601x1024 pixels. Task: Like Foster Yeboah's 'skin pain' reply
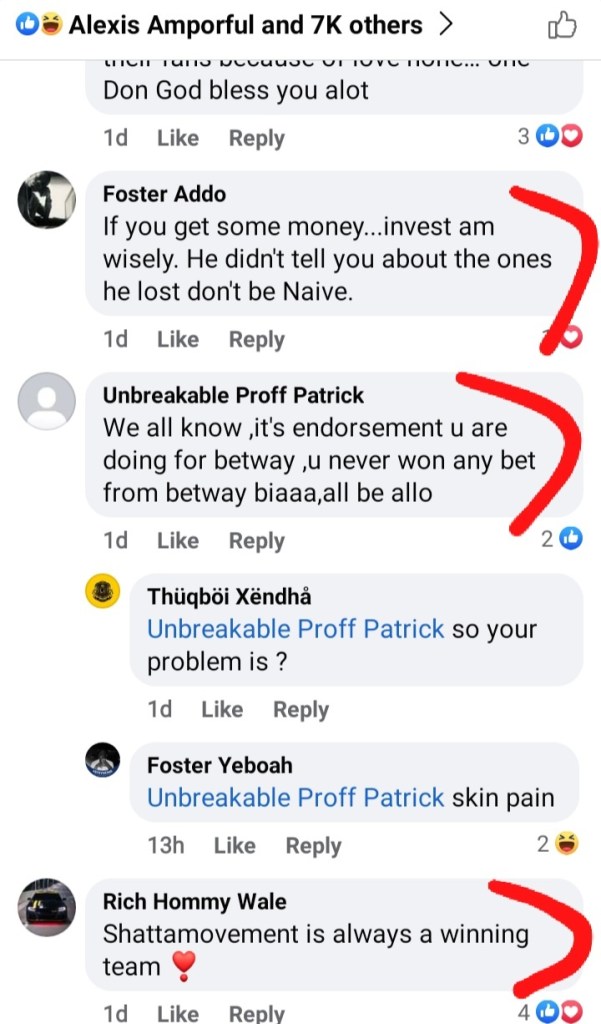(x=235, y=845)
